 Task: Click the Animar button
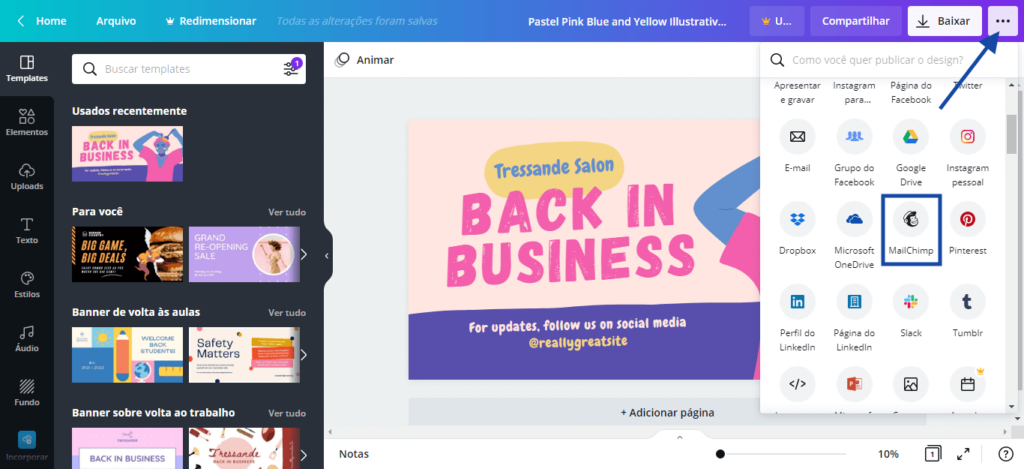coord(365,60)
